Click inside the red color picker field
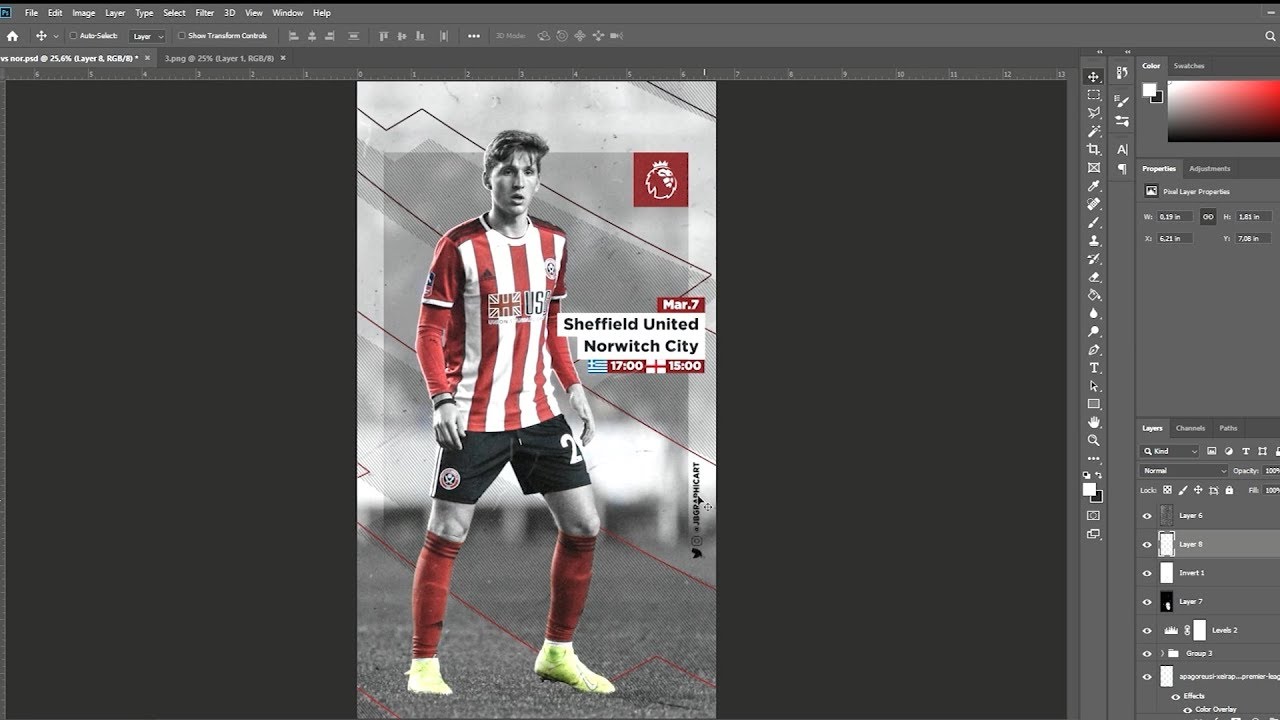This screenshot has height=720, width=1280. pos(1224,112)
